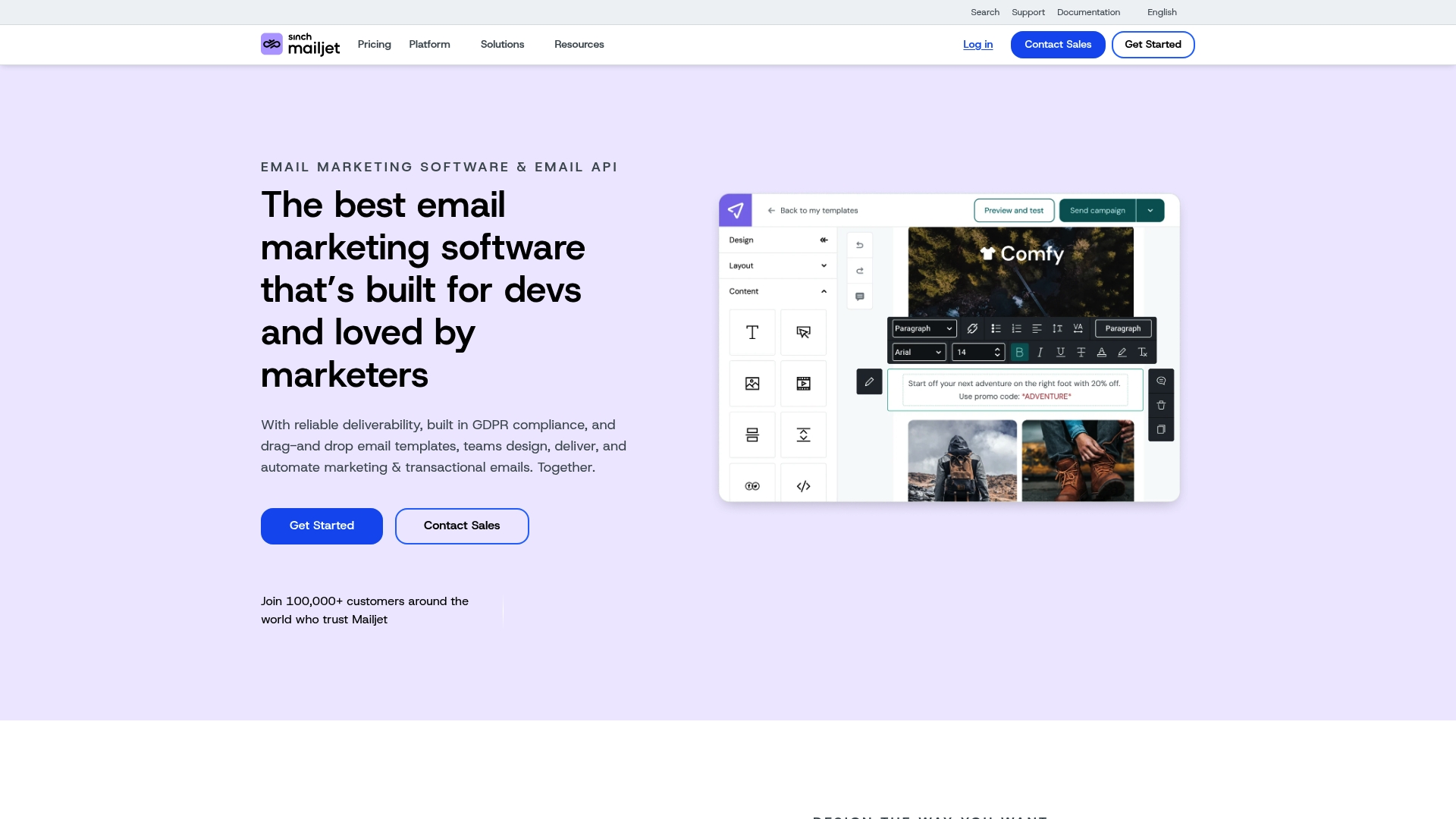The image size is (1456, 819).
Task: Toggle underline formatting
Action: [x=1060, y=352]
